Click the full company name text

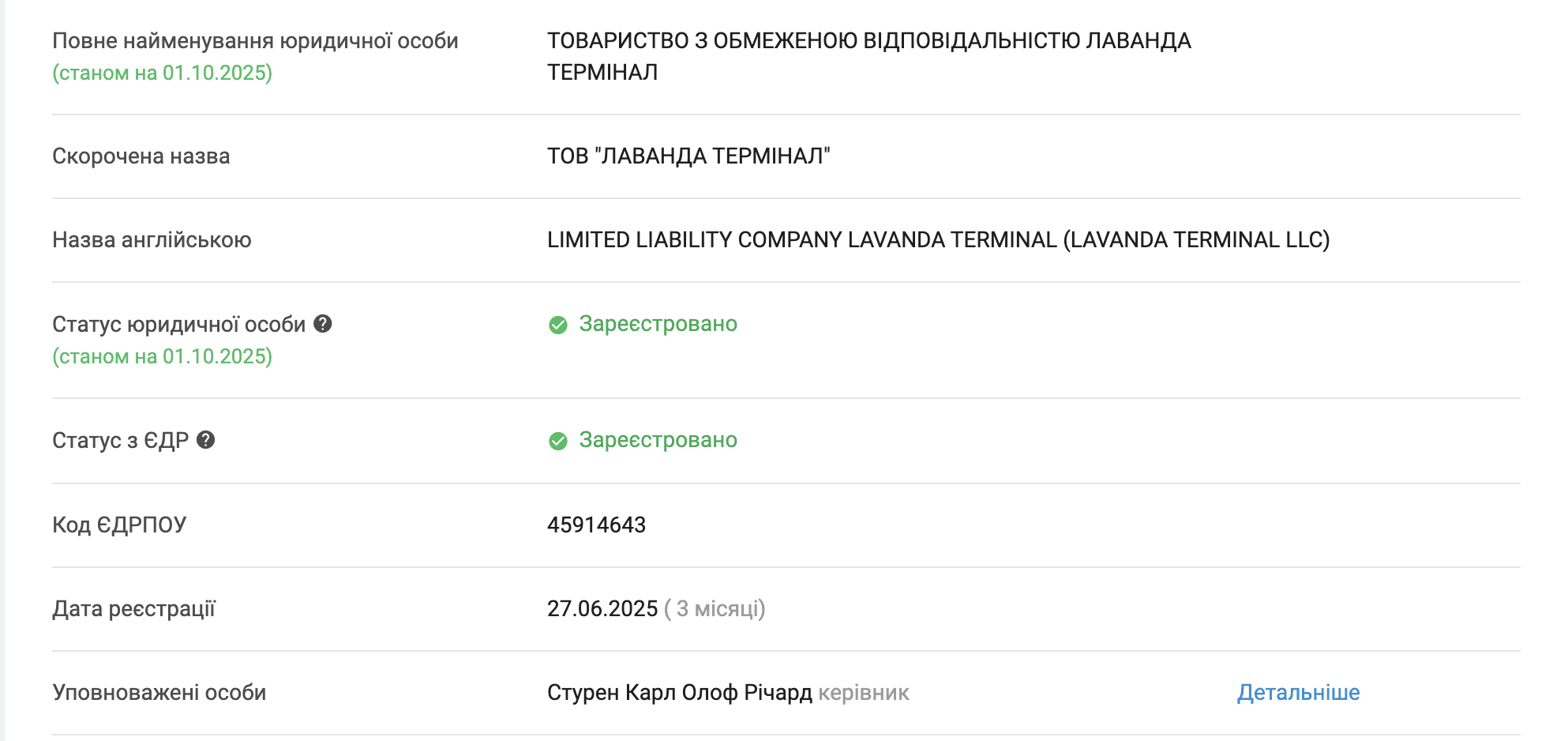point(868,41)
